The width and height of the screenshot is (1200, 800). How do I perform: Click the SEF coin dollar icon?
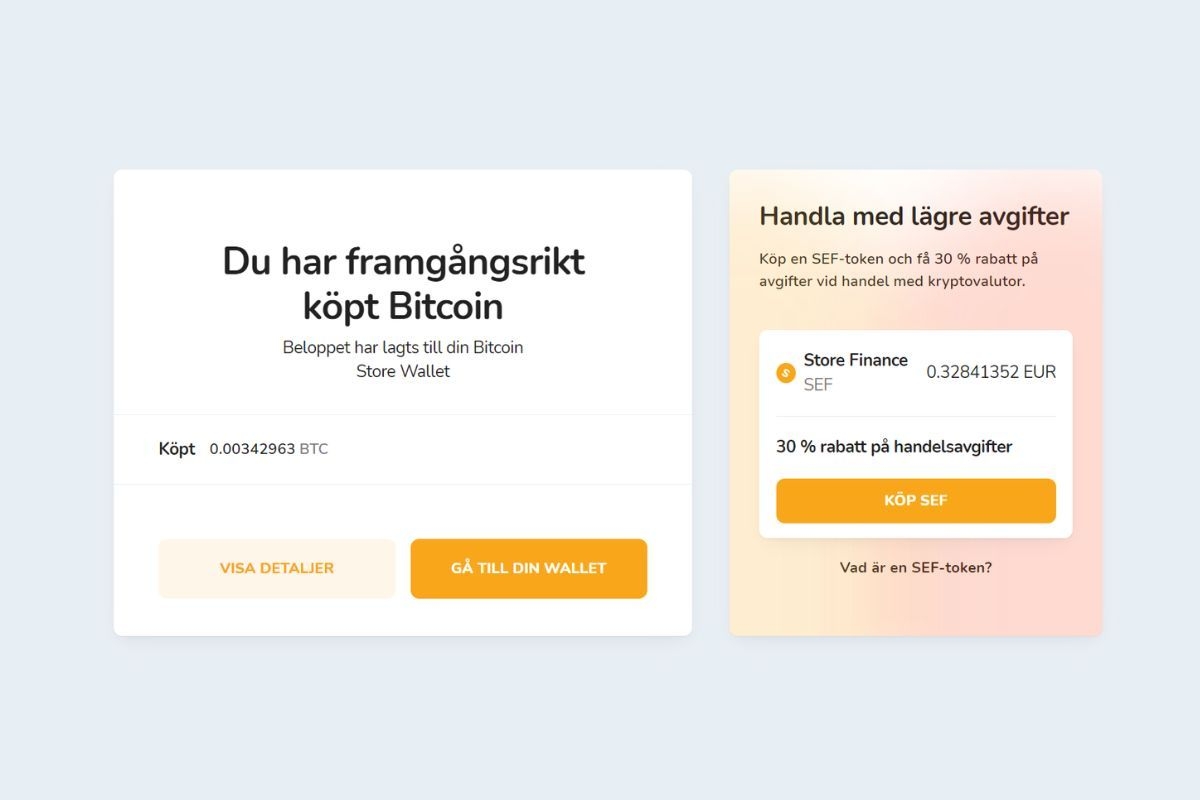point(787,372)
